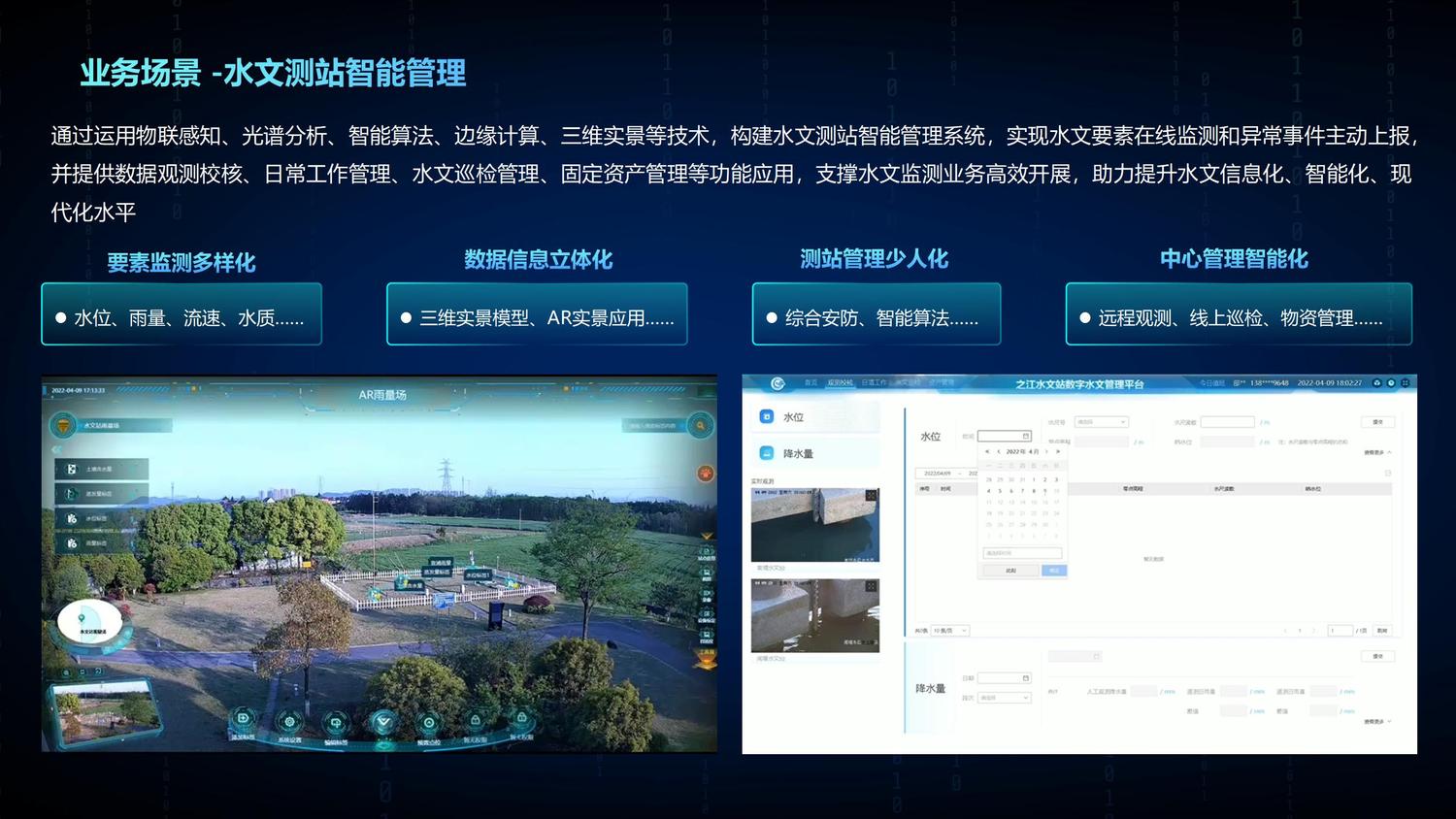Click the 日期 date field in 降水量 section
Viewport: 1456px width, 819px height.
click(x=1005, y=678)
